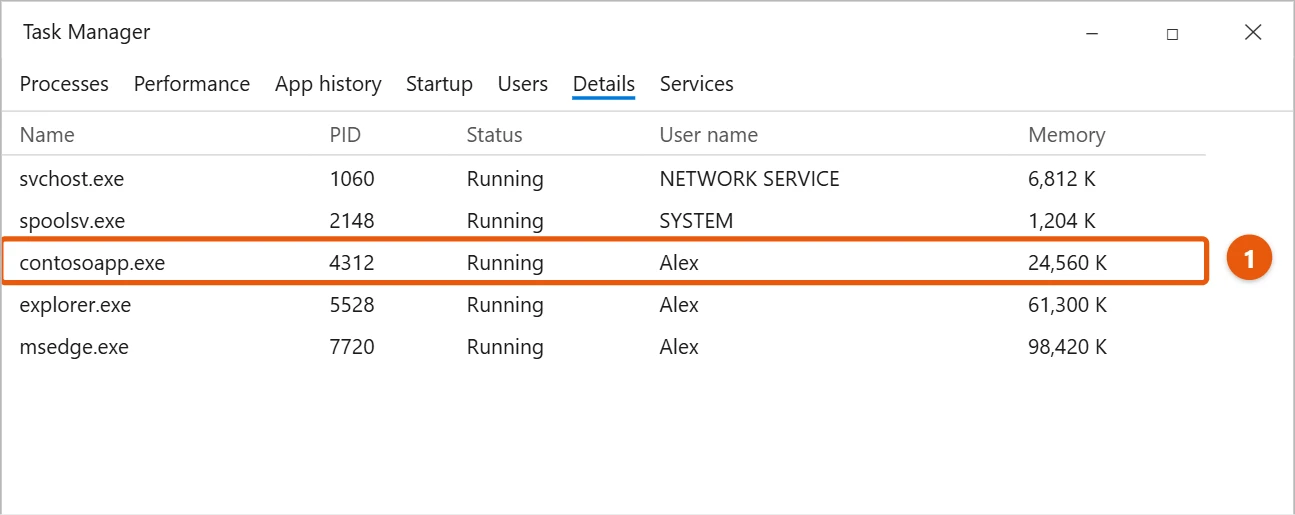1295x515 pixels.
Task: Click the SYSTEM user name cell
Action: [x=696, y=221]
